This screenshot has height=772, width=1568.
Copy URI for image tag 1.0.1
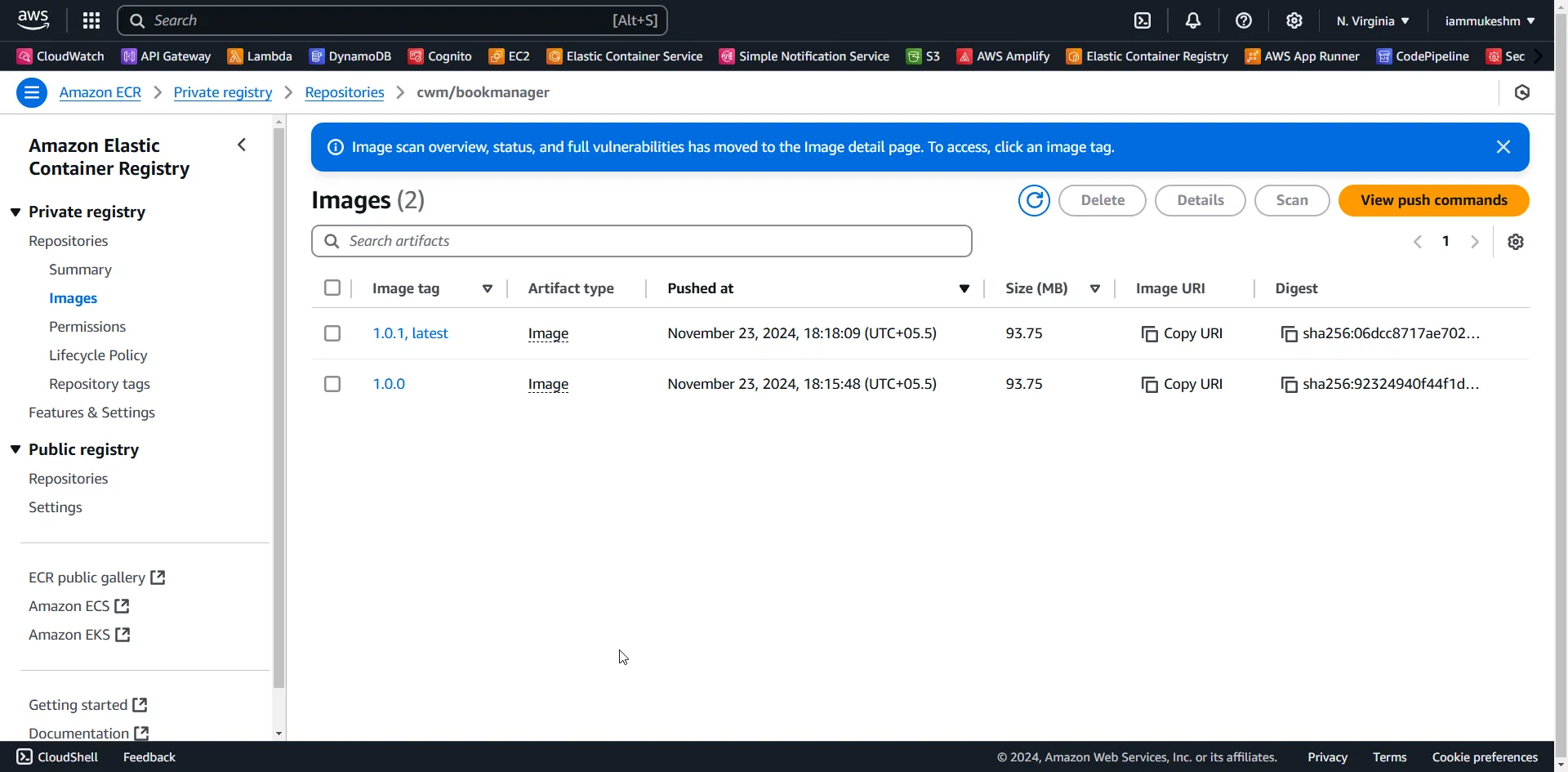pos(1182,333)
